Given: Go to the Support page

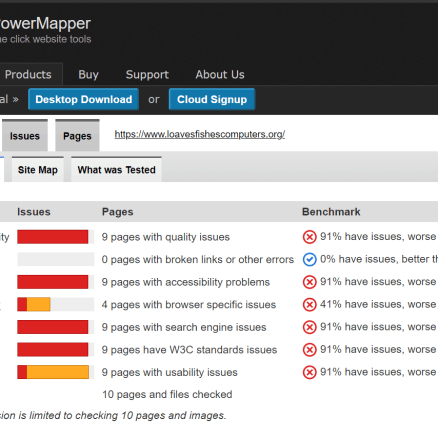Looking at the screenshot, I should coord(147,74).
